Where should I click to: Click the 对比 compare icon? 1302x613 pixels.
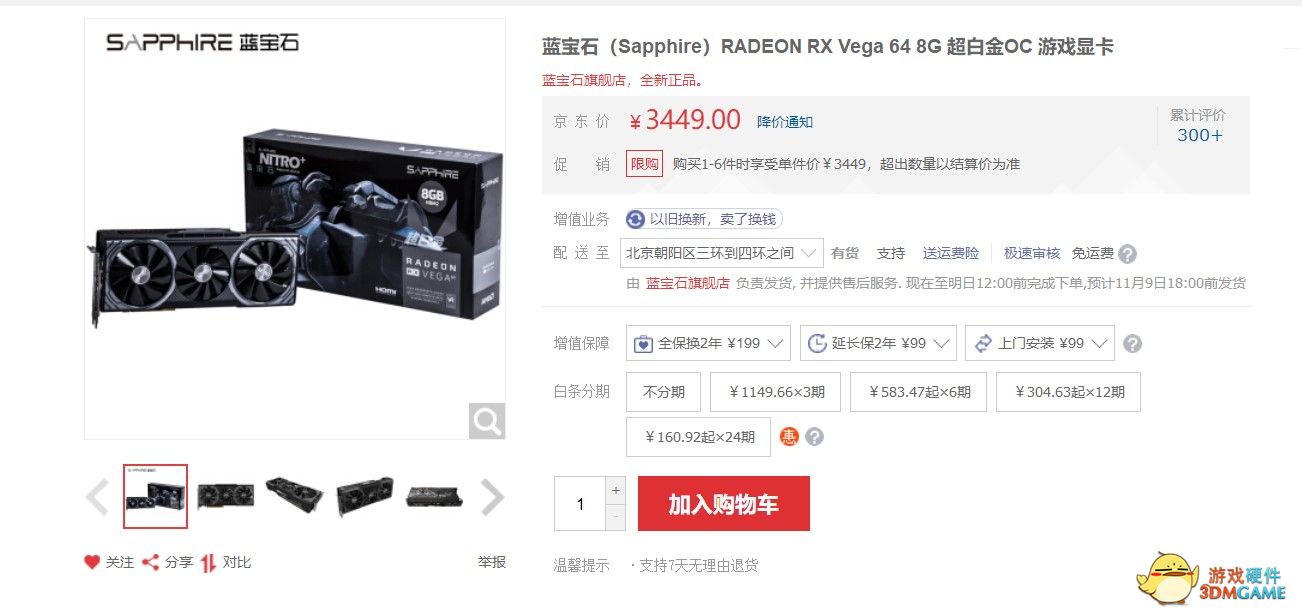coord(208,562)
